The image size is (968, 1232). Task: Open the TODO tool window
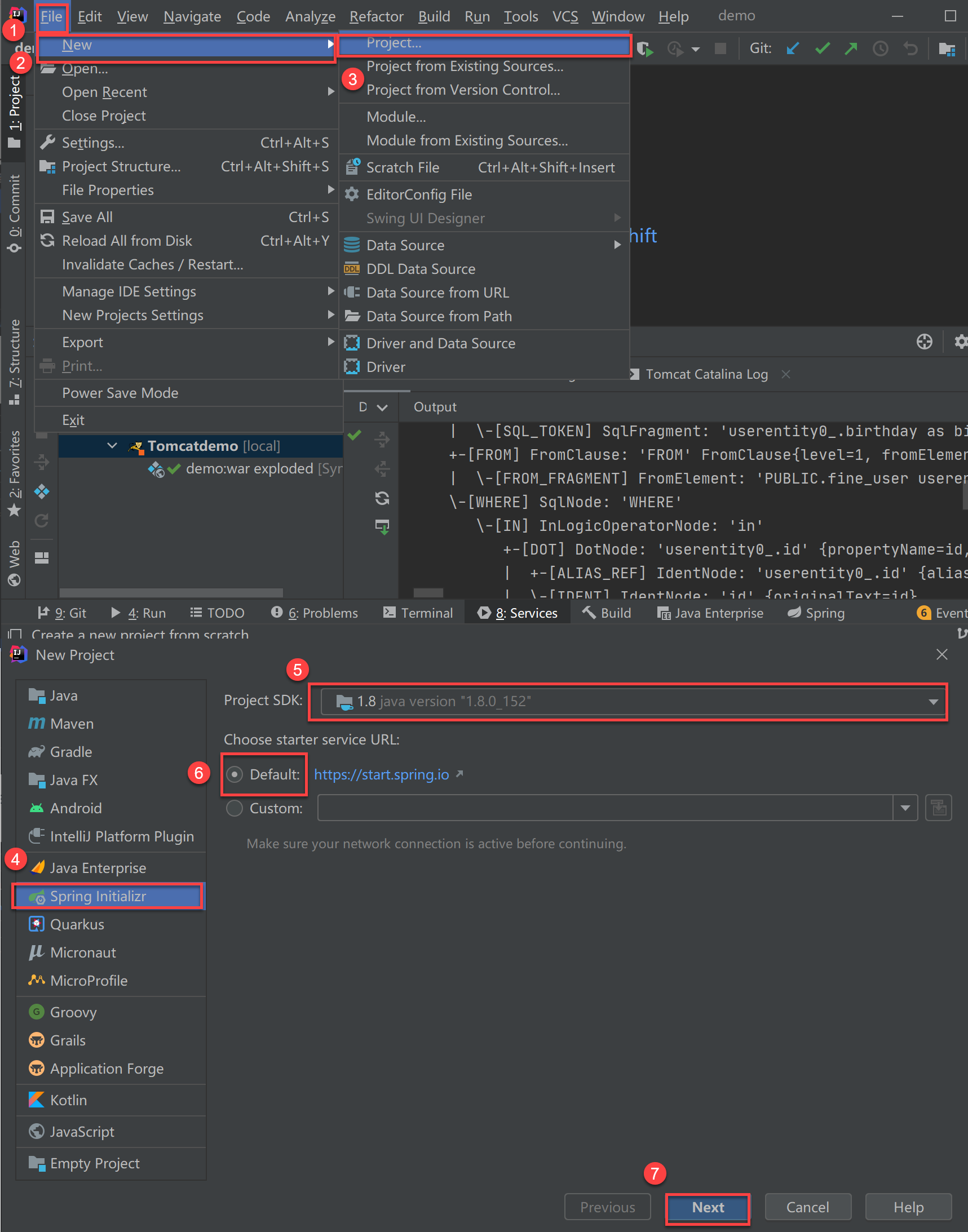pos(217,613)
